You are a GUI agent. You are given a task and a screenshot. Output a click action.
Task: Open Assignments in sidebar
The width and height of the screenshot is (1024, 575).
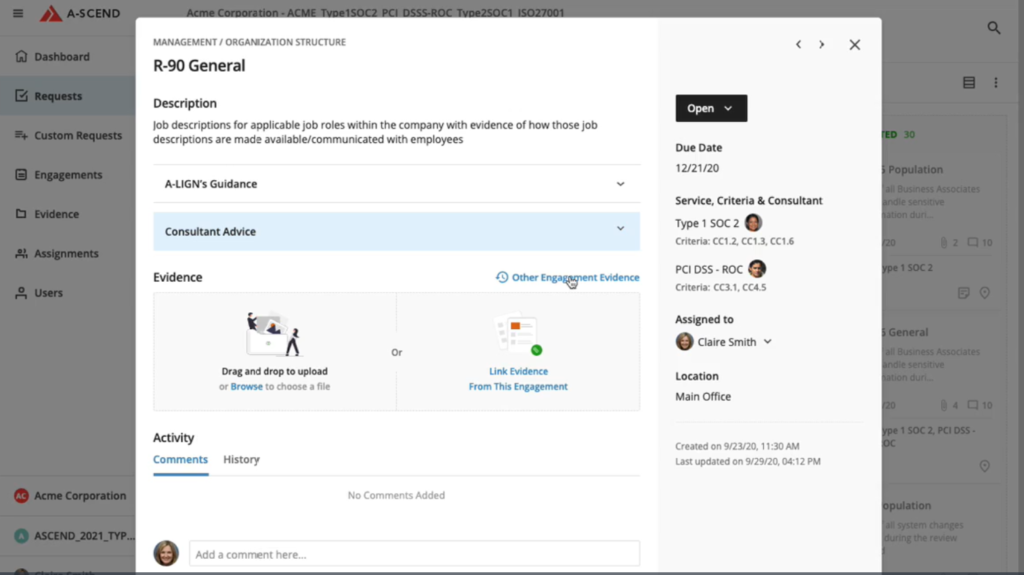pos(68,253)
